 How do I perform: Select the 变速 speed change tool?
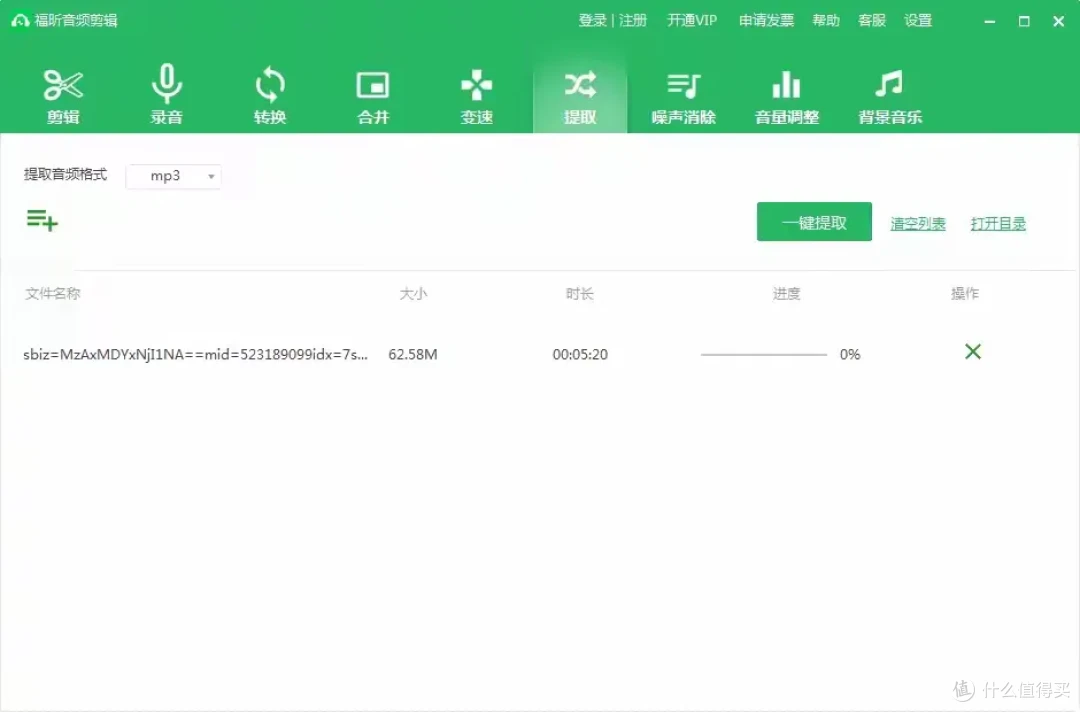pyautogui.click(x=477, y=96)
